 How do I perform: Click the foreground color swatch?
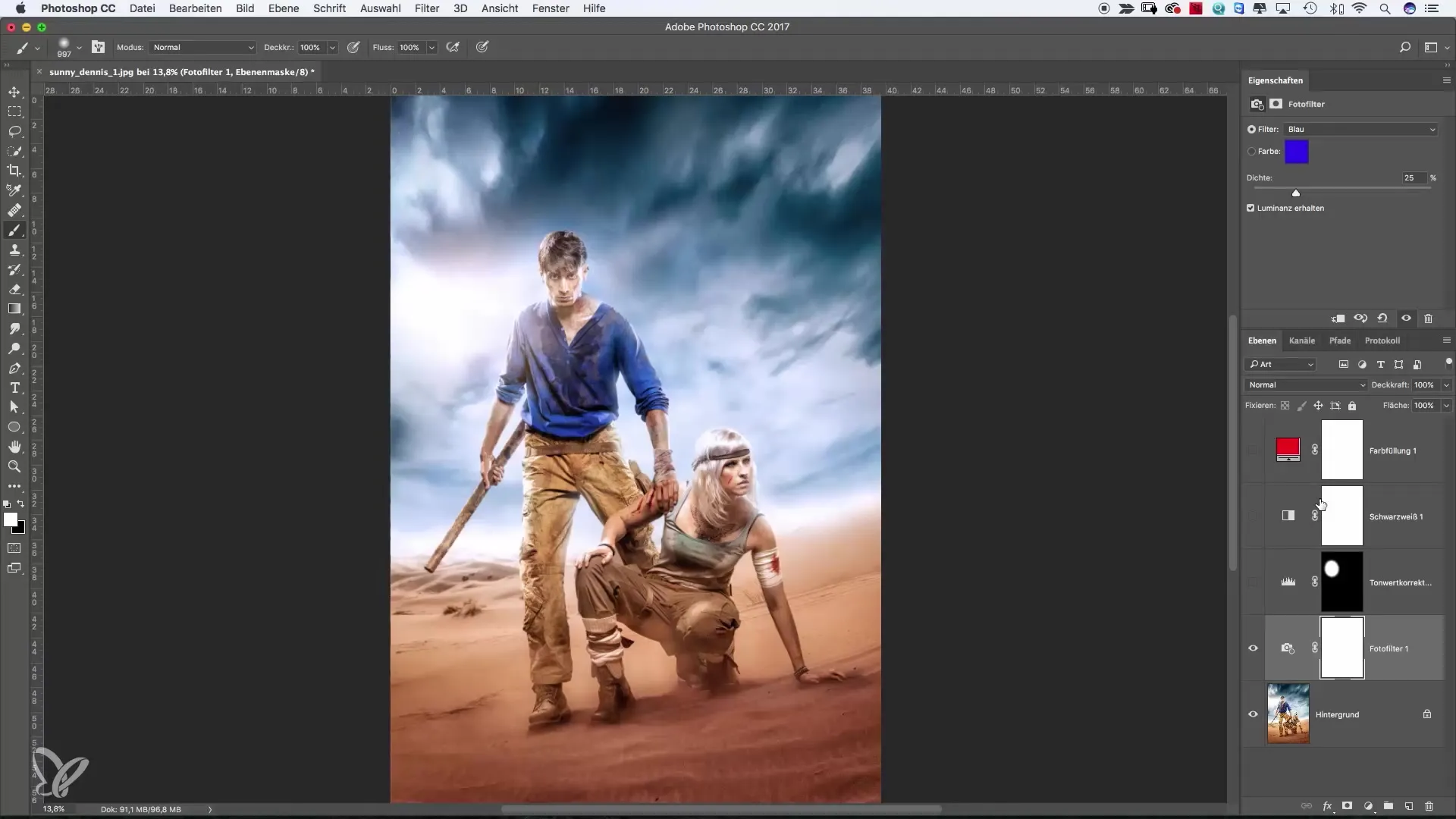point(11,519)
